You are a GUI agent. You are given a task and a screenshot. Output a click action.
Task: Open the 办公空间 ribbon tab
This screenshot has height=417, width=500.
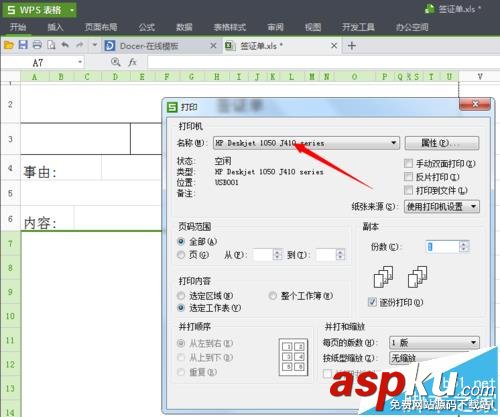pos(412,27)
